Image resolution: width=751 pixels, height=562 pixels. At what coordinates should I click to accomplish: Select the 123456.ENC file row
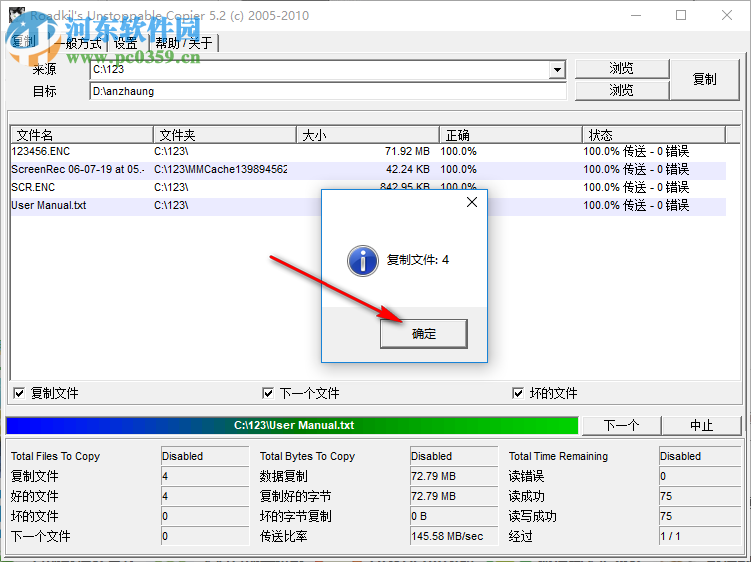click(x=368, y=151)
